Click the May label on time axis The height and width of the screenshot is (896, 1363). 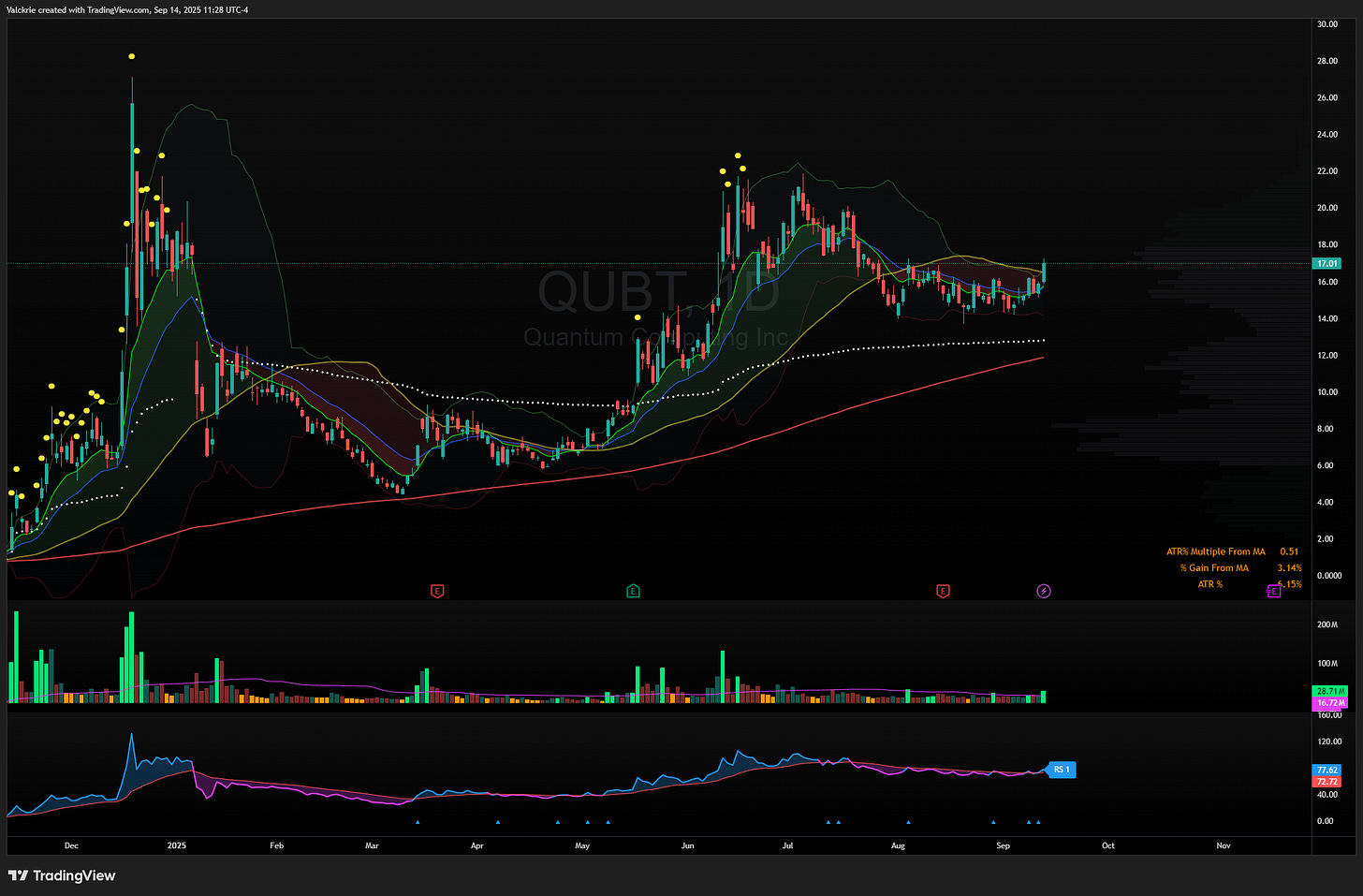click(x=582, y=845)
